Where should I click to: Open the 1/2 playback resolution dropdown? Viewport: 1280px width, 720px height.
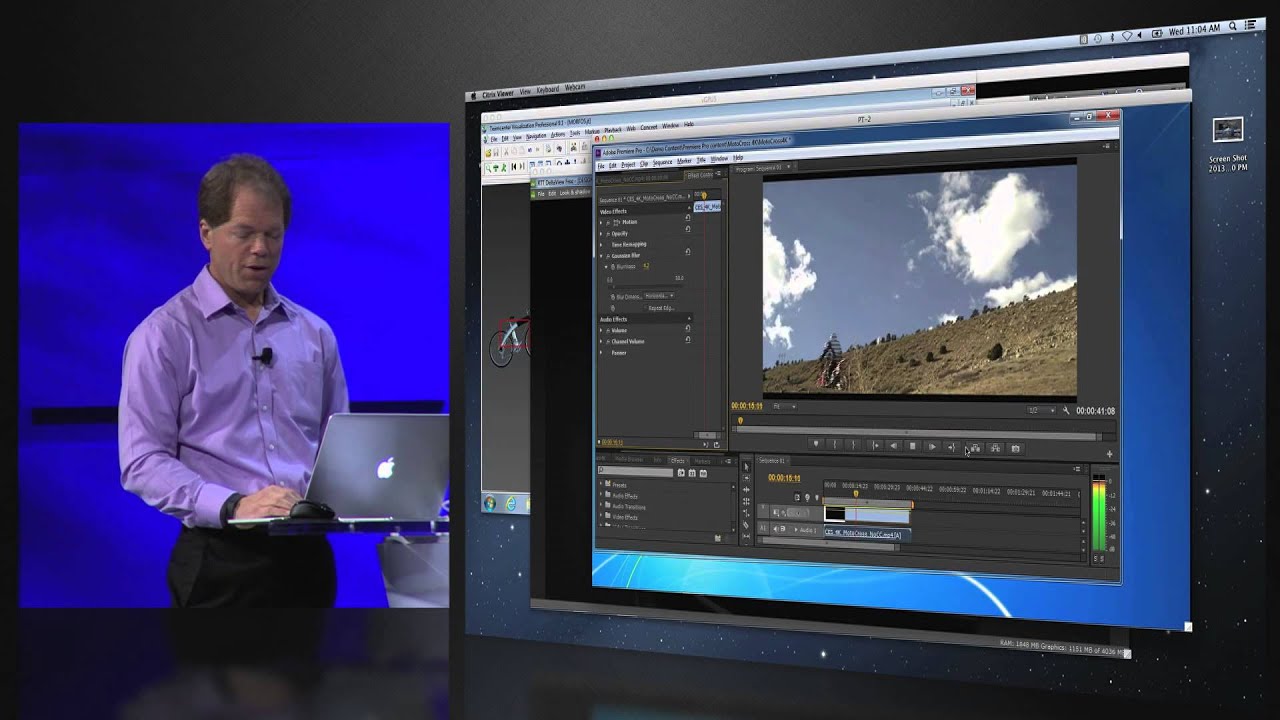point(1040,409)
